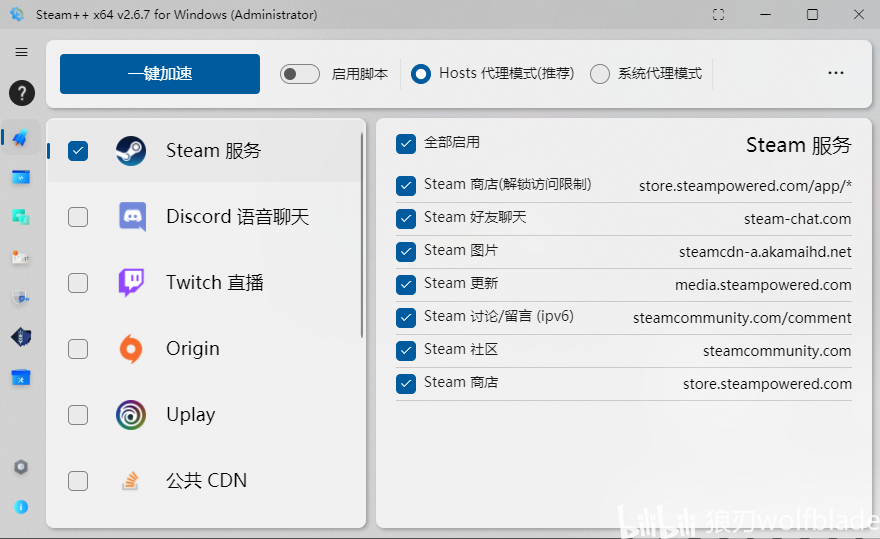The image size is (880, 539).
Task: Select the Discord 语音聊天 list item label
Action: click(x=237, y=217)
